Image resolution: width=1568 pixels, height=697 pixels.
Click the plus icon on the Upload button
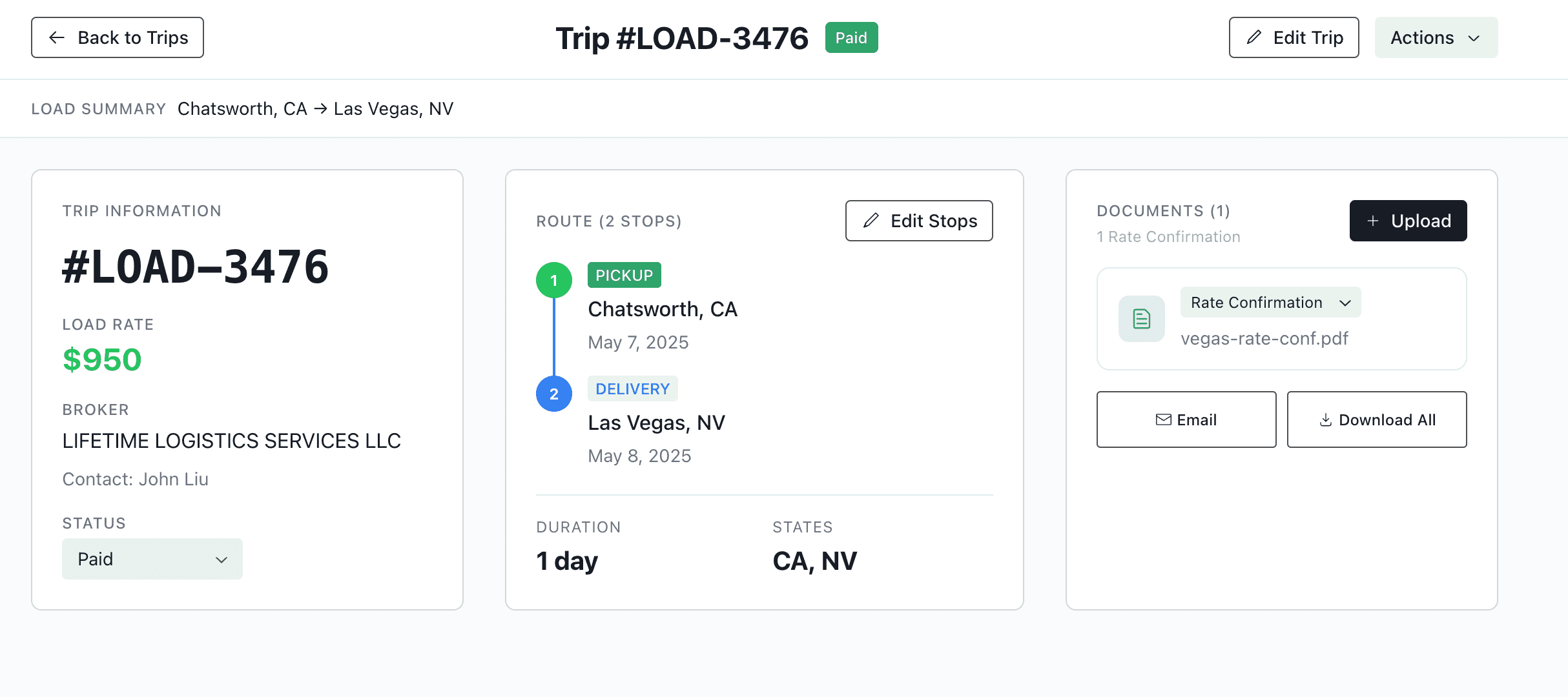coord(1372,221)
